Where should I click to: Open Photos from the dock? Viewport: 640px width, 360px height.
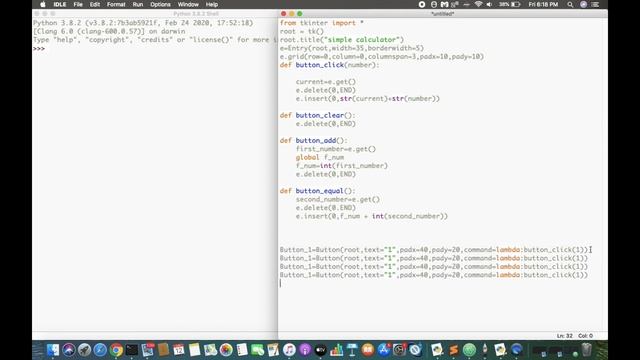point(226,350)
